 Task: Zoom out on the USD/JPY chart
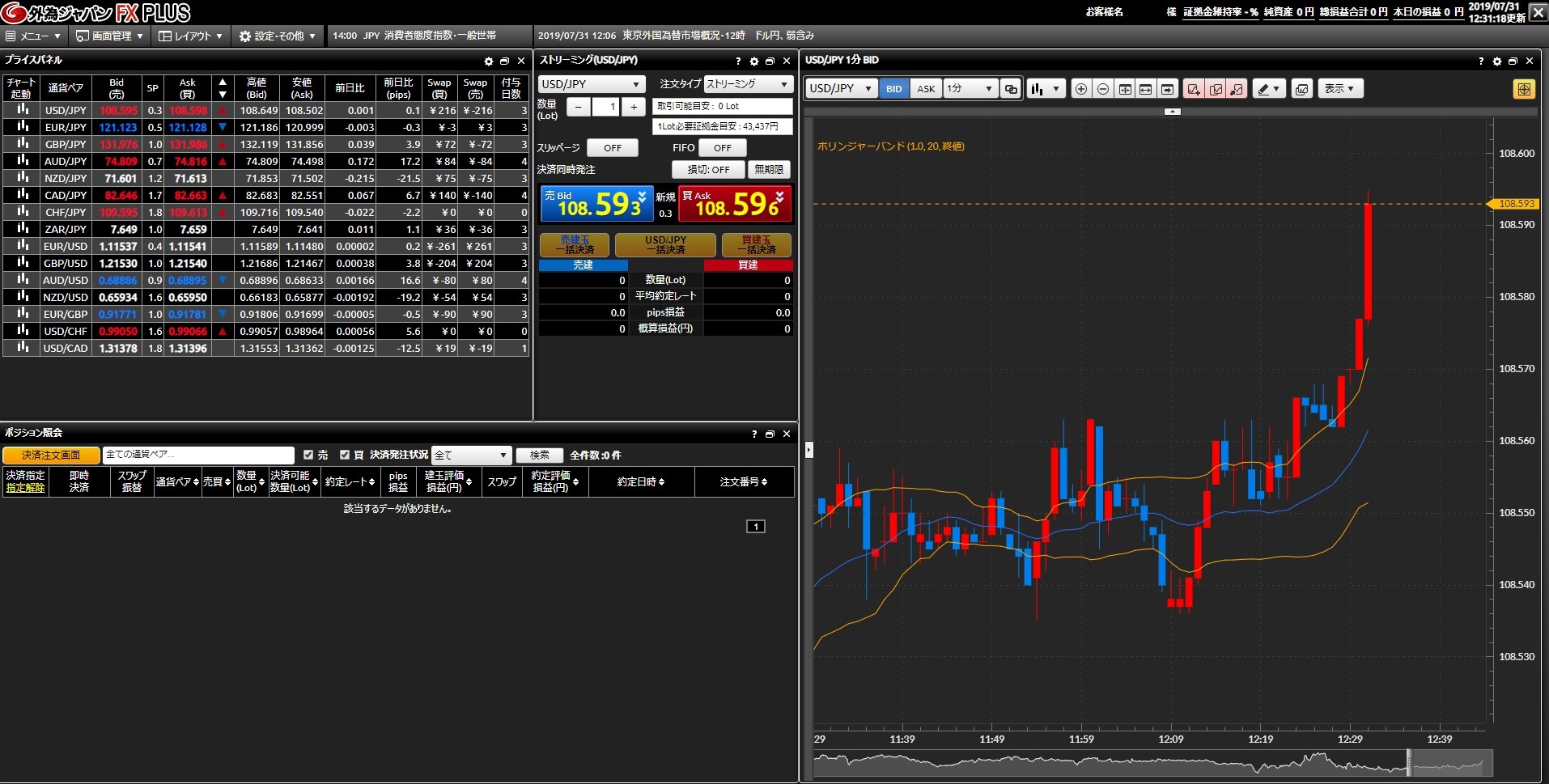click(x=1102, y=89)
